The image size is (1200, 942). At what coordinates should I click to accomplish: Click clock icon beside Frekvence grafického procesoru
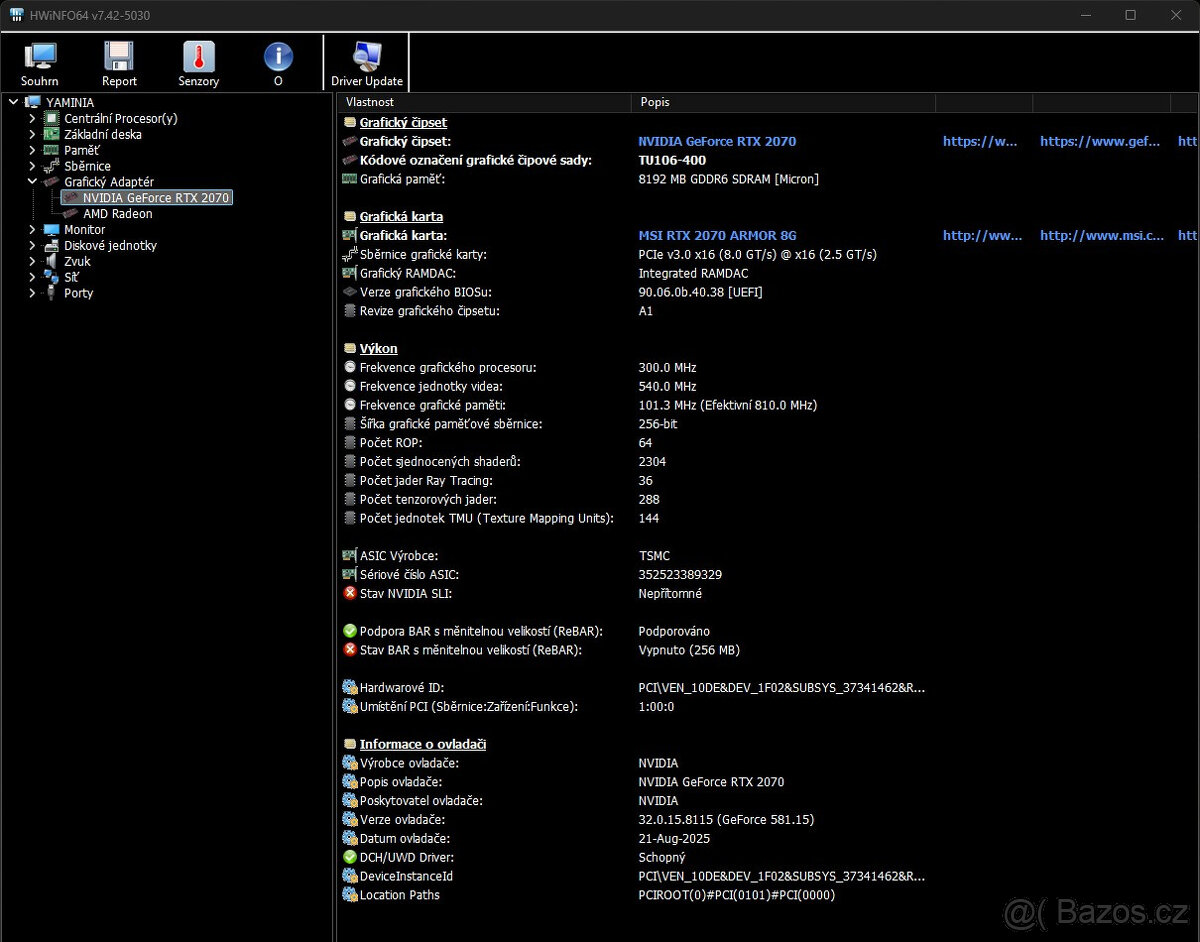(x=350, y=367)
